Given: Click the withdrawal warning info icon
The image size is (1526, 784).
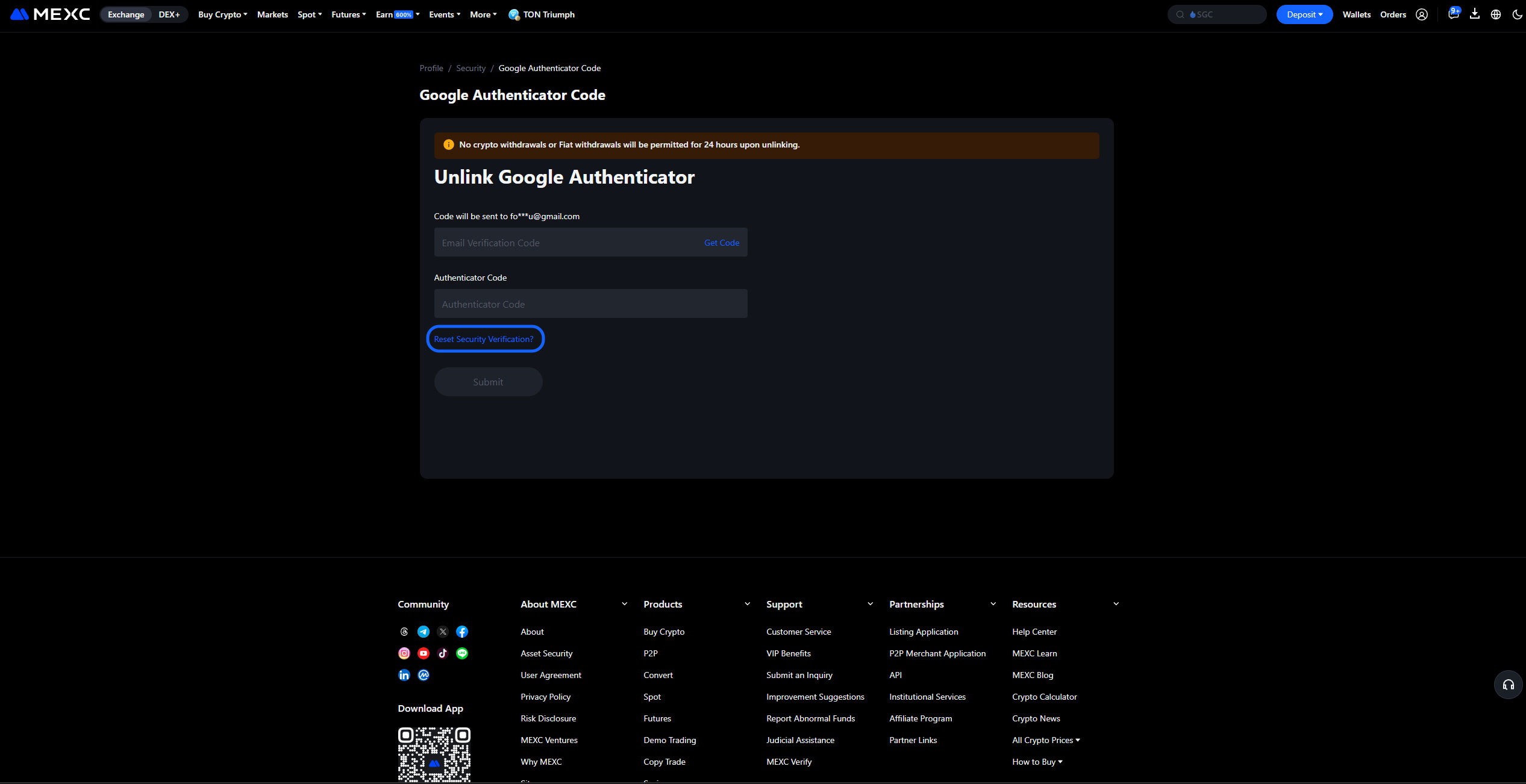Looking at the screenshot, I should coord(448,145).
